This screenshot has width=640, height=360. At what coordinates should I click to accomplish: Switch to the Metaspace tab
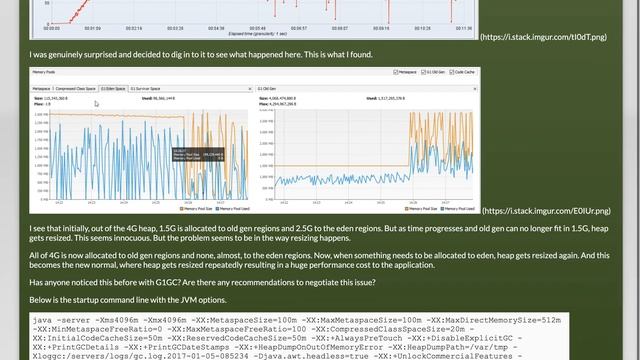click(41, 89)
